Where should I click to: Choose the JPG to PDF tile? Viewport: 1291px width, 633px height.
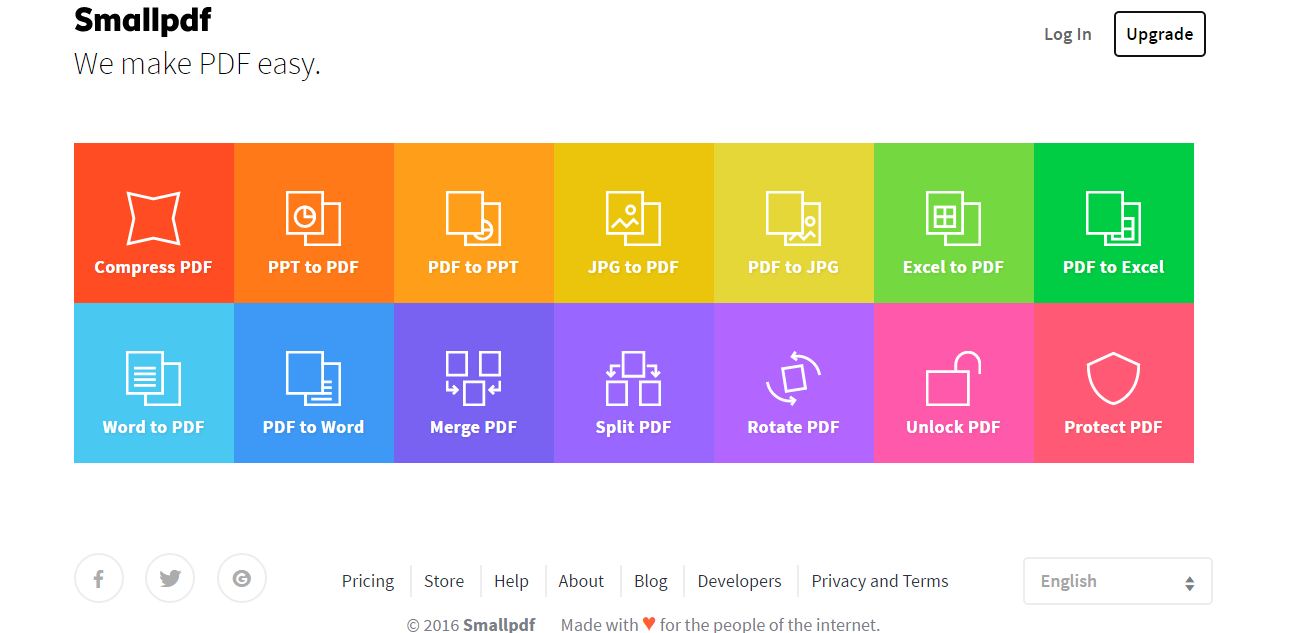tap(634, 223)
